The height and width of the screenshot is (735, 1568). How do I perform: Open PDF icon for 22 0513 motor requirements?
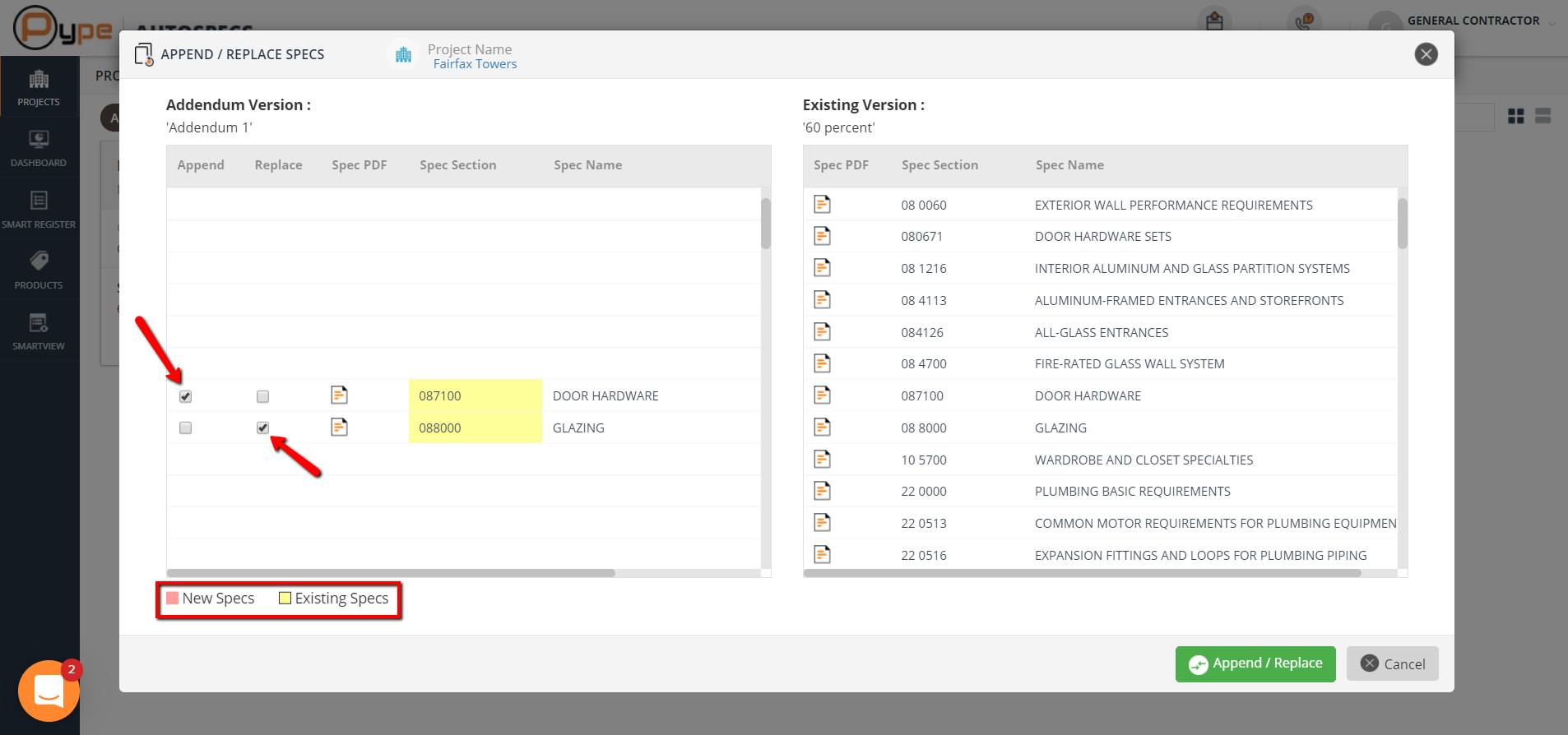[x=822, y=523]
